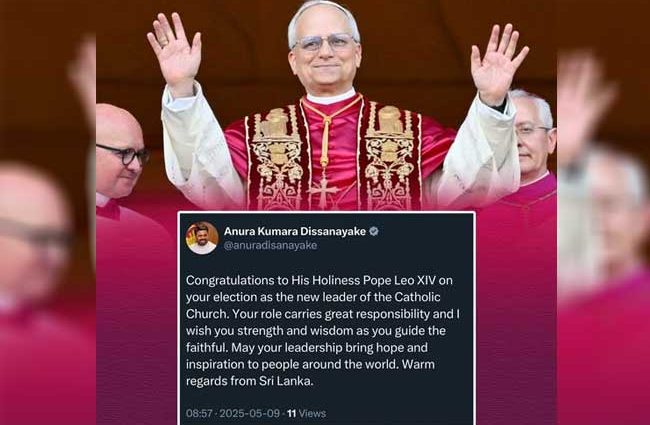The image size is (650, 425).
Task: Click the blue verified badge beside the name
Action: (x=374, y=231)
